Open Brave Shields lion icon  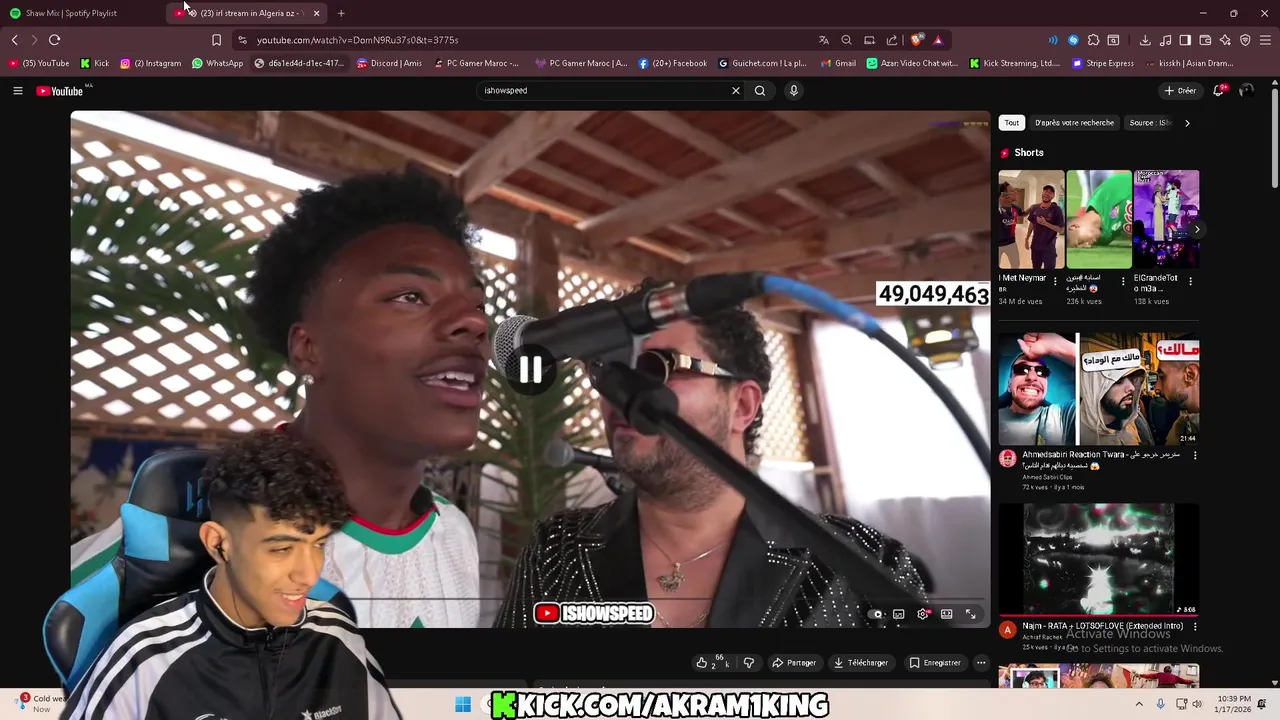click(916, 40)
